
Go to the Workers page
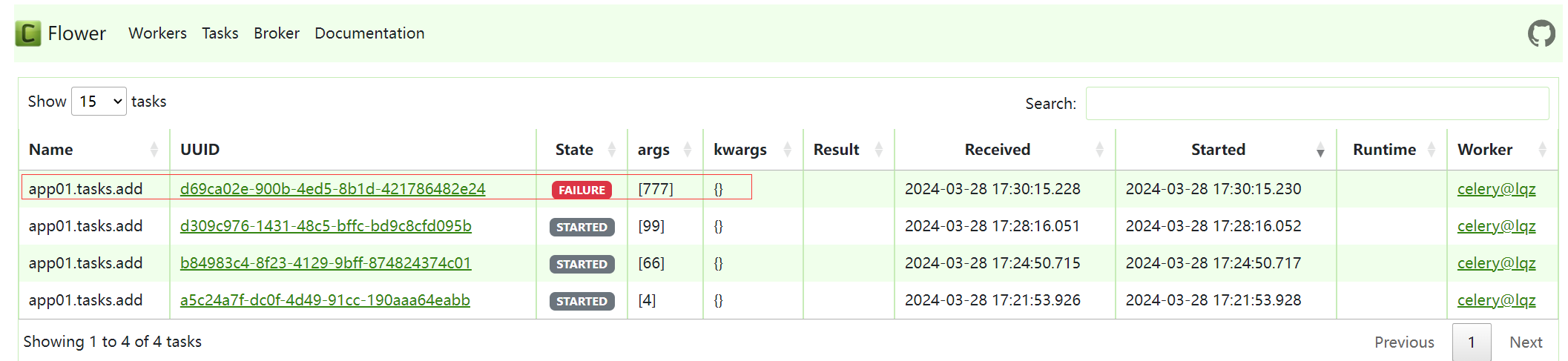coord(157,33)
